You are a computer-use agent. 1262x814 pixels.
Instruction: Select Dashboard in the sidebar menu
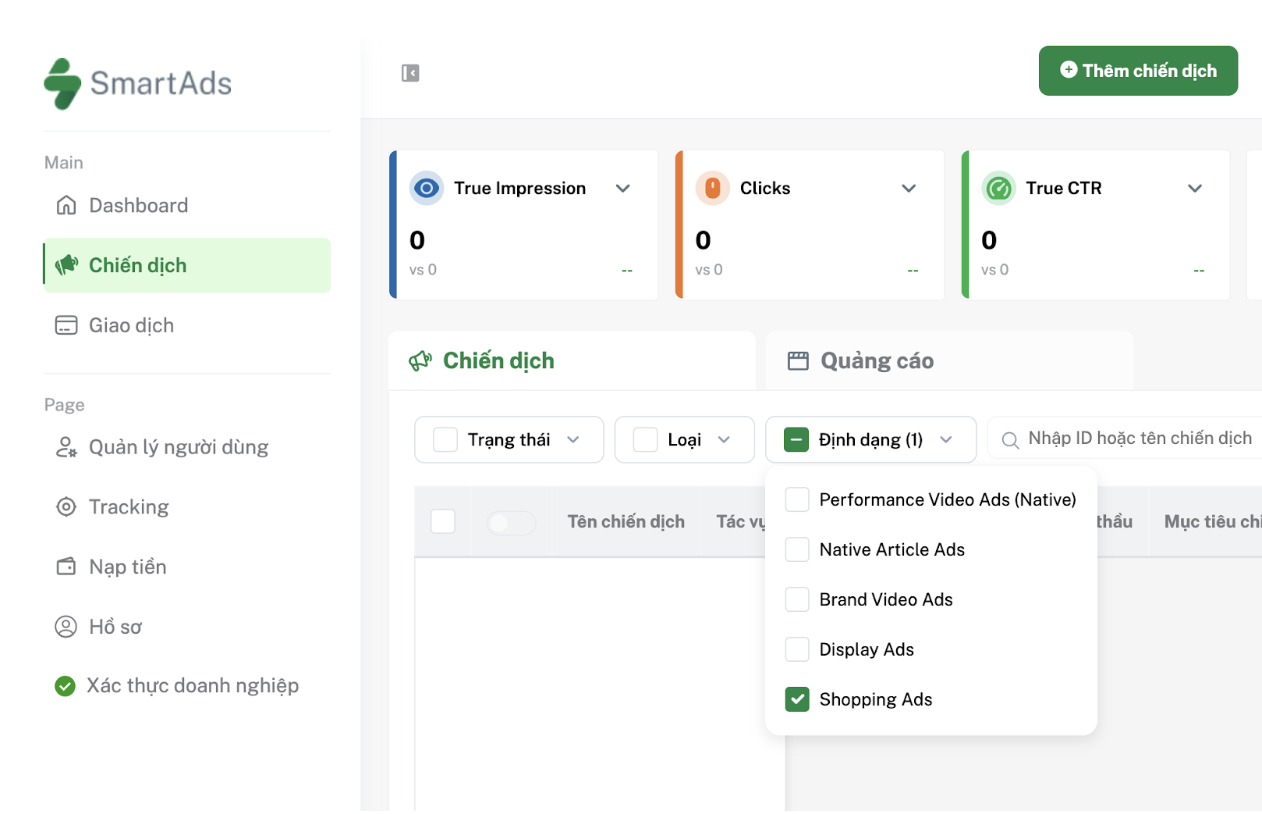[138, 206]
